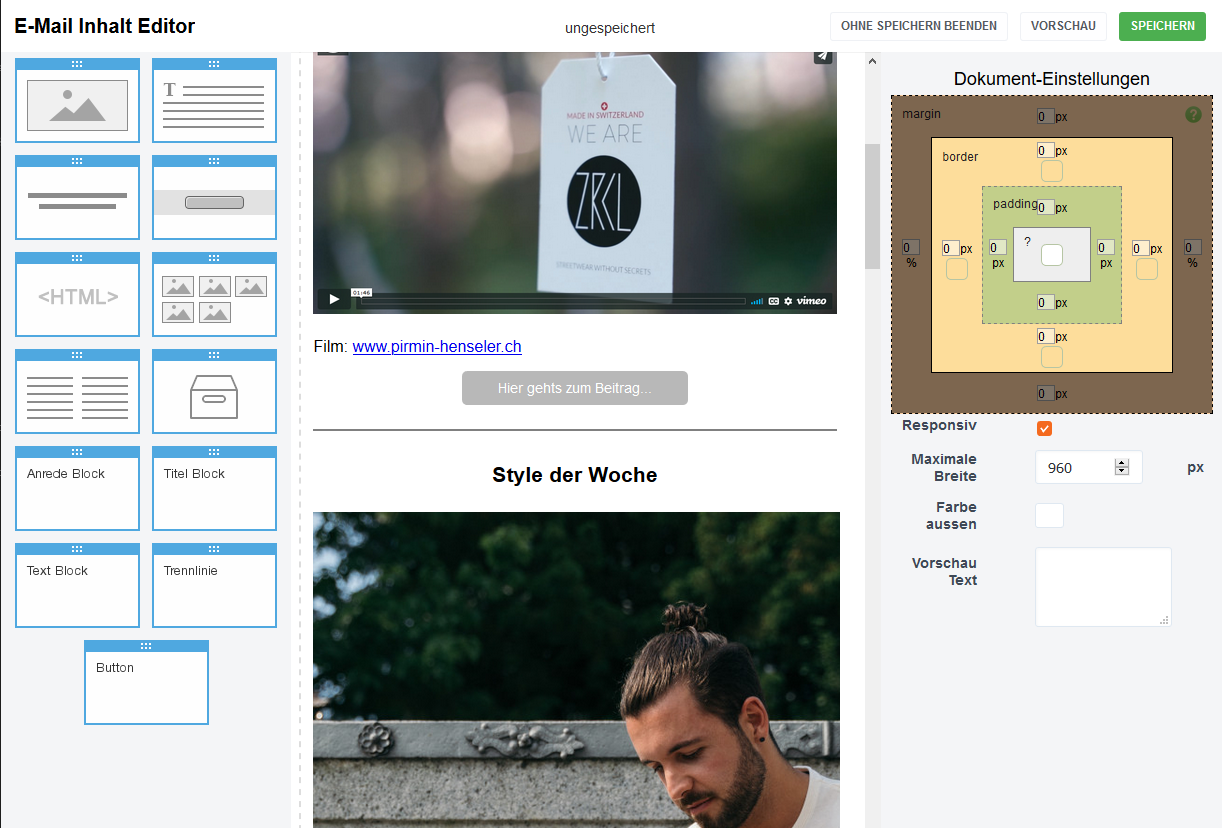Click the right margin percent input

click(1193, 247)
